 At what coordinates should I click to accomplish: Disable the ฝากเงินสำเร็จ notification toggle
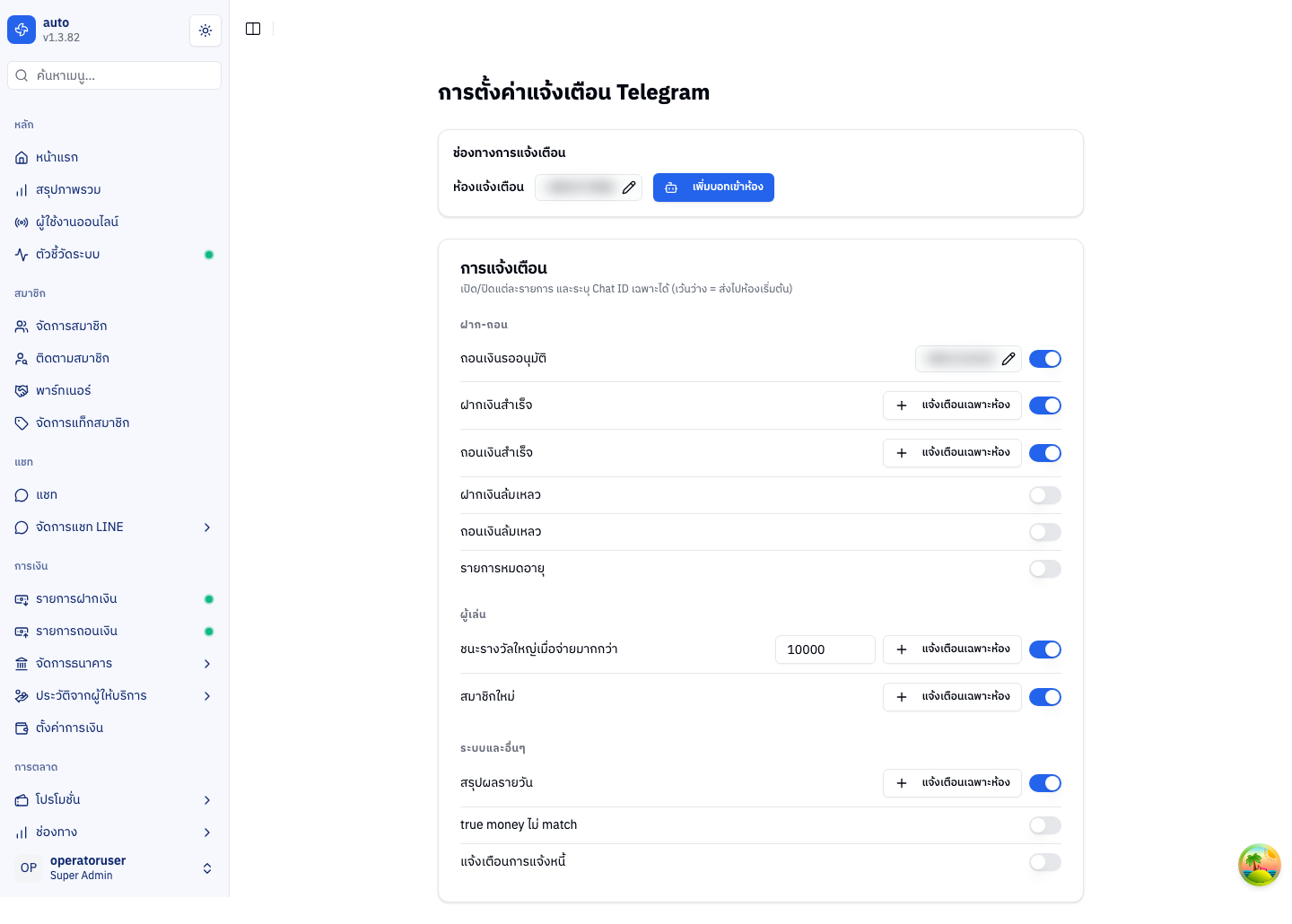1045,405
